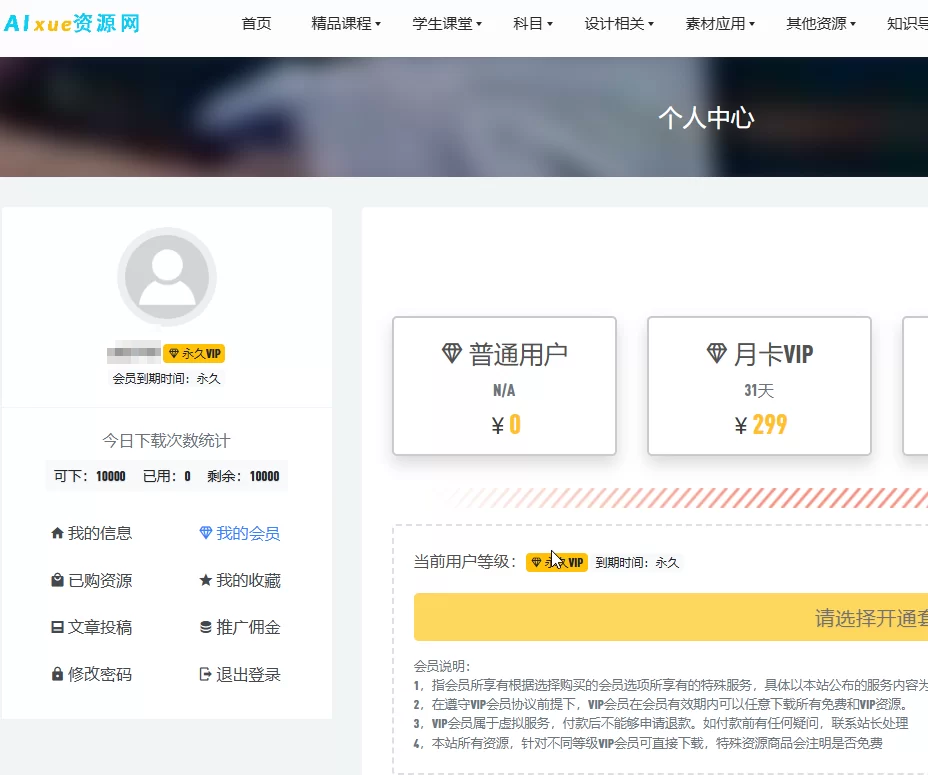The image size is (928, 775).
Task: Click the 会员到期时间: 永久 text
Action: pyautogui.click(x=166, y=378)
